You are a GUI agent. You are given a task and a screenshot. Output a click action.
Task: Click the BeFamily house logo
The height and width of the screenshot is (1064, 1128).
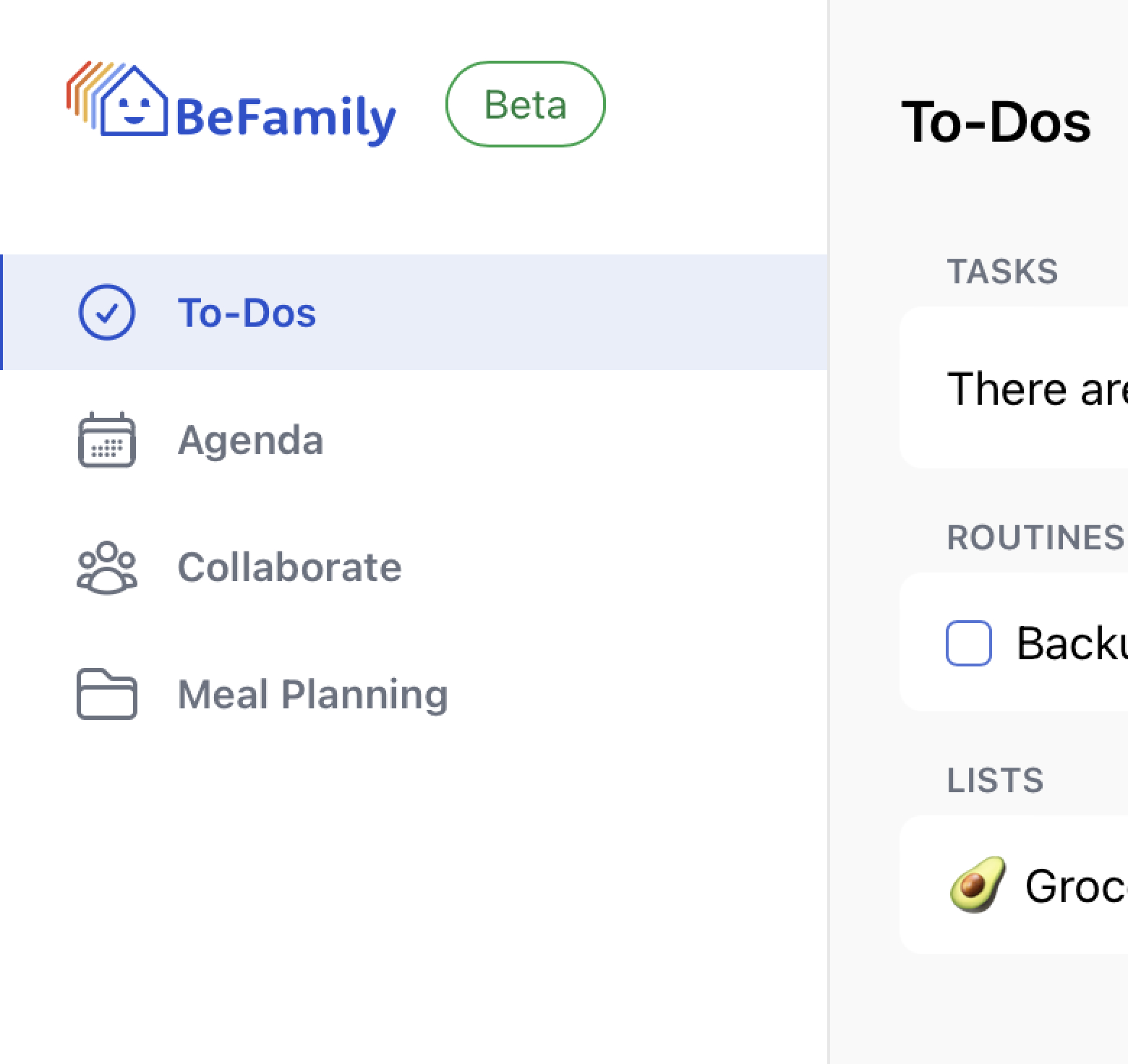(117, 99)
